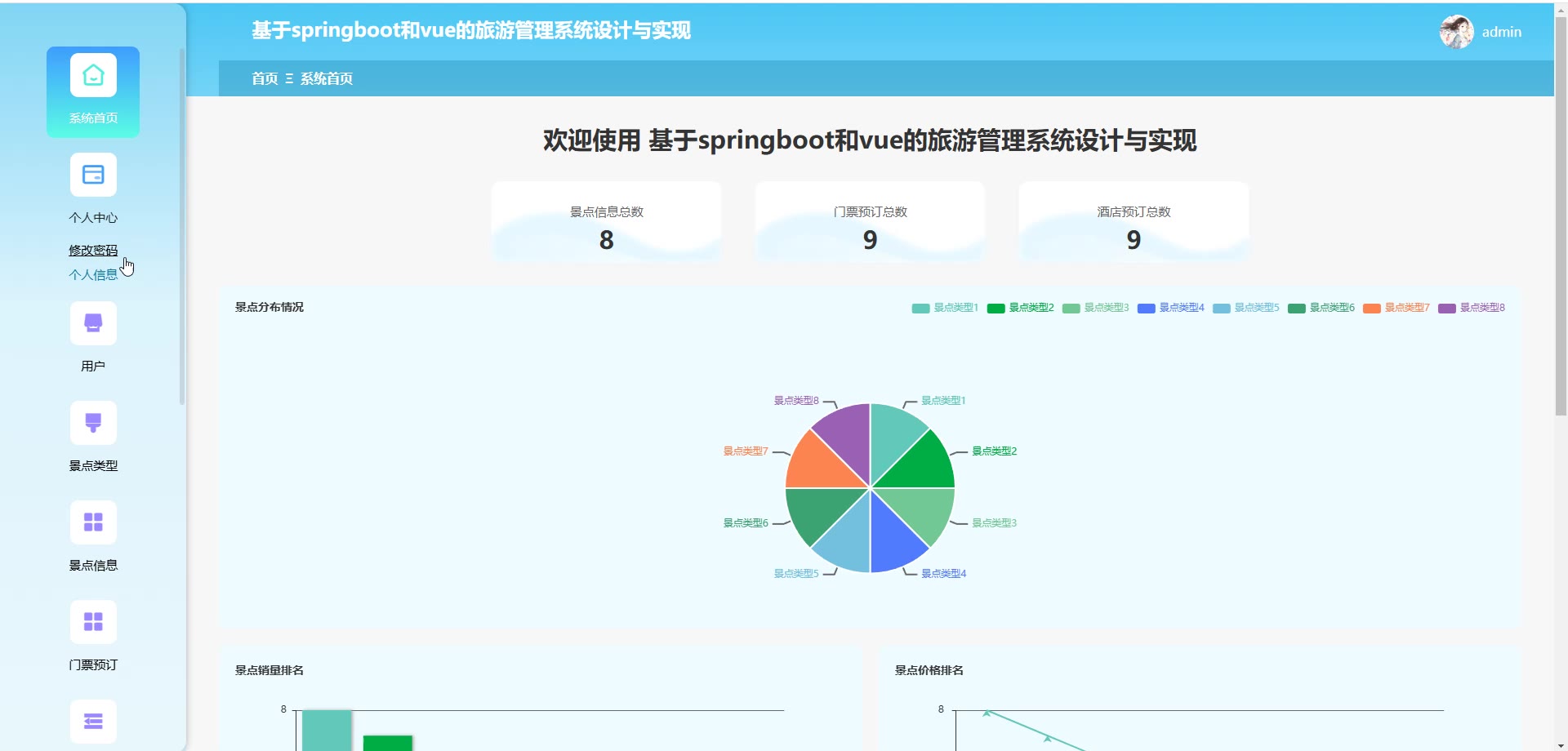The height and width of the screenshot is (751, 1568).
Task: Click the sidebar menu scrollbar
Action: coord(181,226)
